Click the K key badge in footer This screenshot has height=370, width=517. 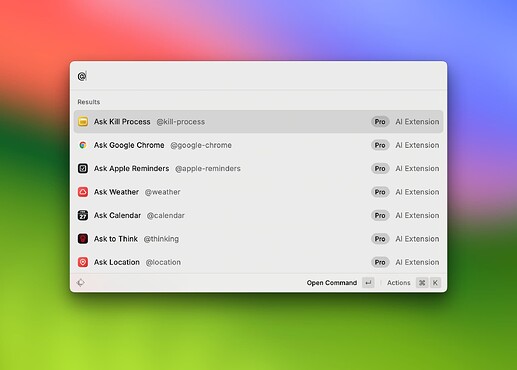click(x=435, y=283)
